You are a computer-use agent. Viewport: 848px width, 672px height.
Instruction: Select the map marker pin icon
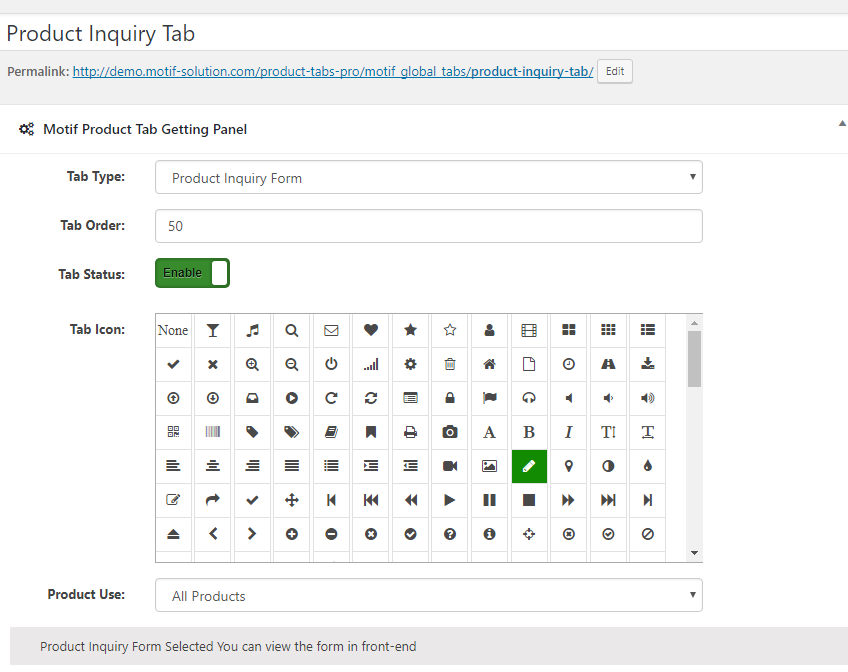tap(568, 466)
